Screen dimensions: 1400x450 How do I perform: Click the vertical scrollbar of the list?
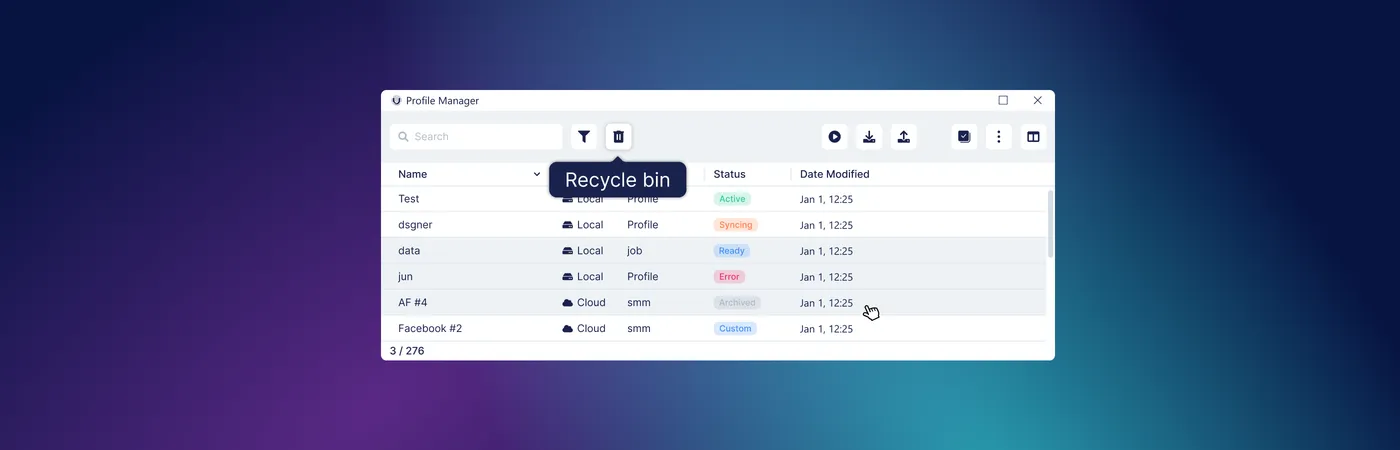[1050, 225]
